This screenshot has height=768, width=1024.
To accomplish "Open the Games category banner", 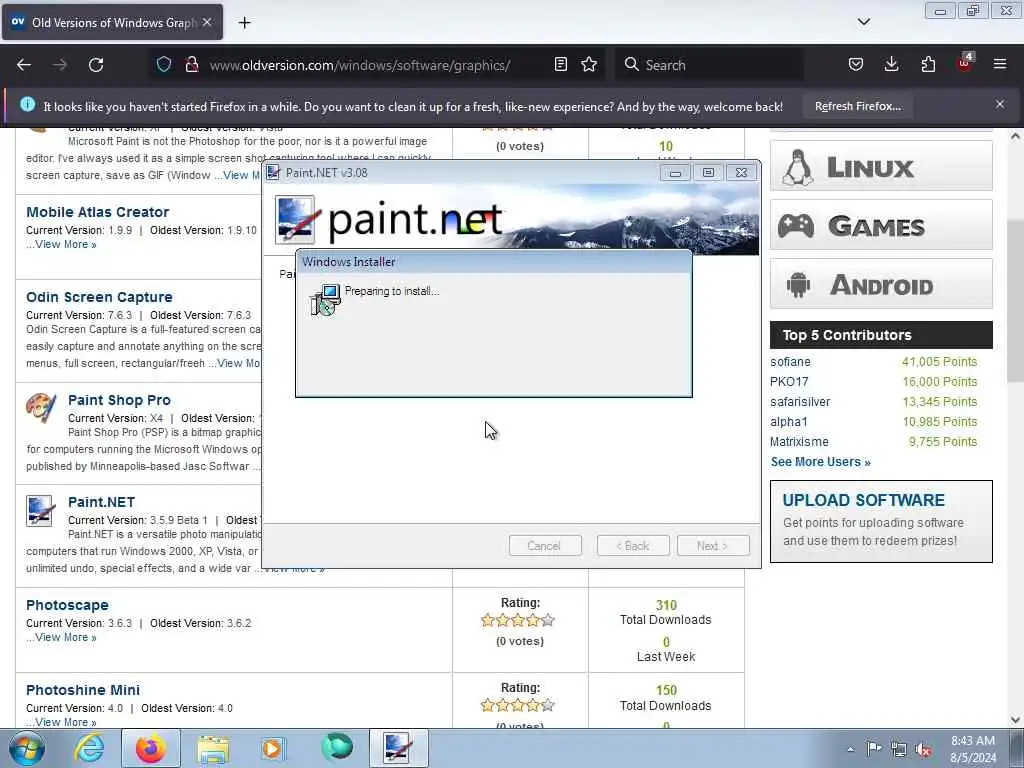I will 881,225.
